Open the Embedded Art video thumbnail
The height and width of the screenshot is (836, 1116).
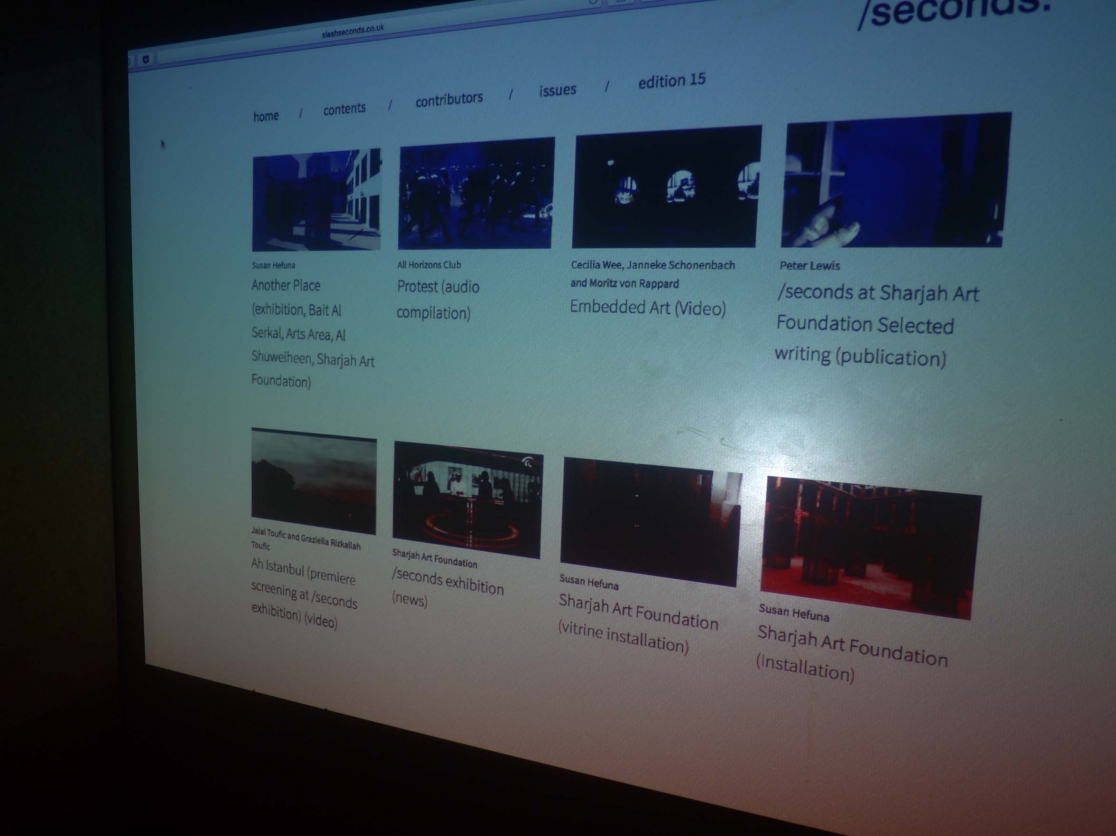pos(667,187)
